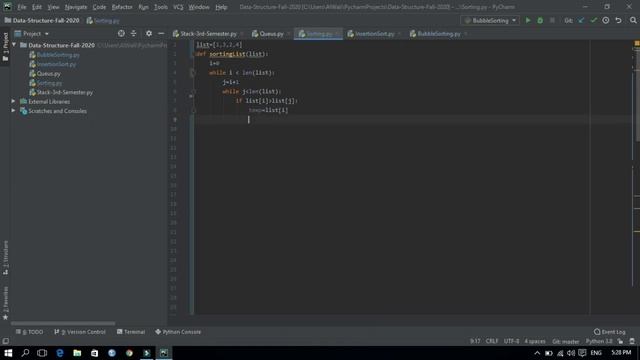Switch to the Queus.py editor tab

tap(271, 34)
